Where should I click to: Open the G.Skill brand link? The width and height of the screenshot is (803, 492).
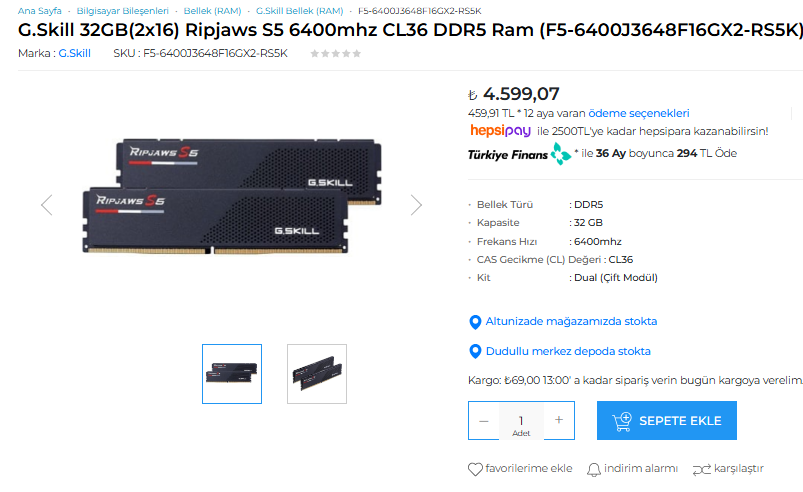(74, 53)
